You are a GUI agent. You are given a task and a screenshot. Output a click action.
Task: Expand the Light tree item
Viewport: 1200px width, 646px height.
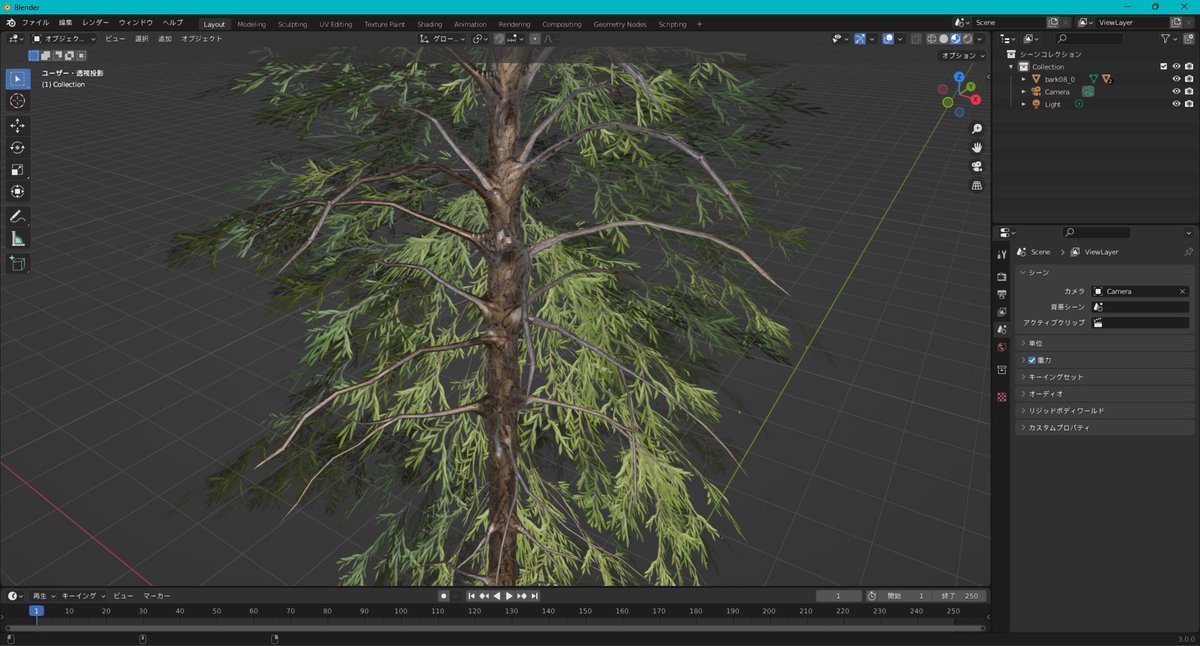(1023, 104)
